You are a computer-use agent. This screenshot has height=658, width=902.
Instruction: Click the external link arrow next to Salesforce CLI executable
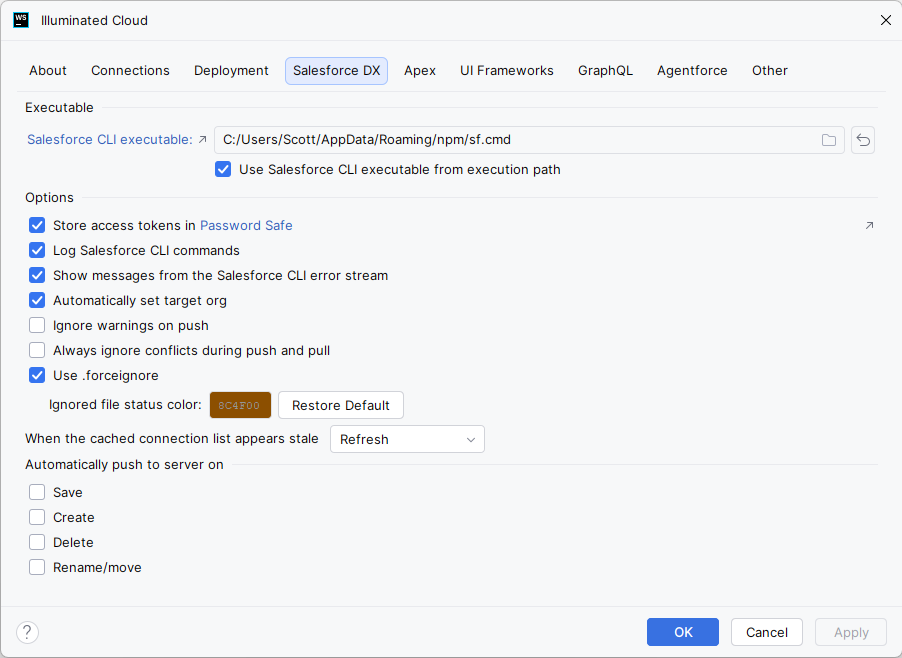(202, 139)
